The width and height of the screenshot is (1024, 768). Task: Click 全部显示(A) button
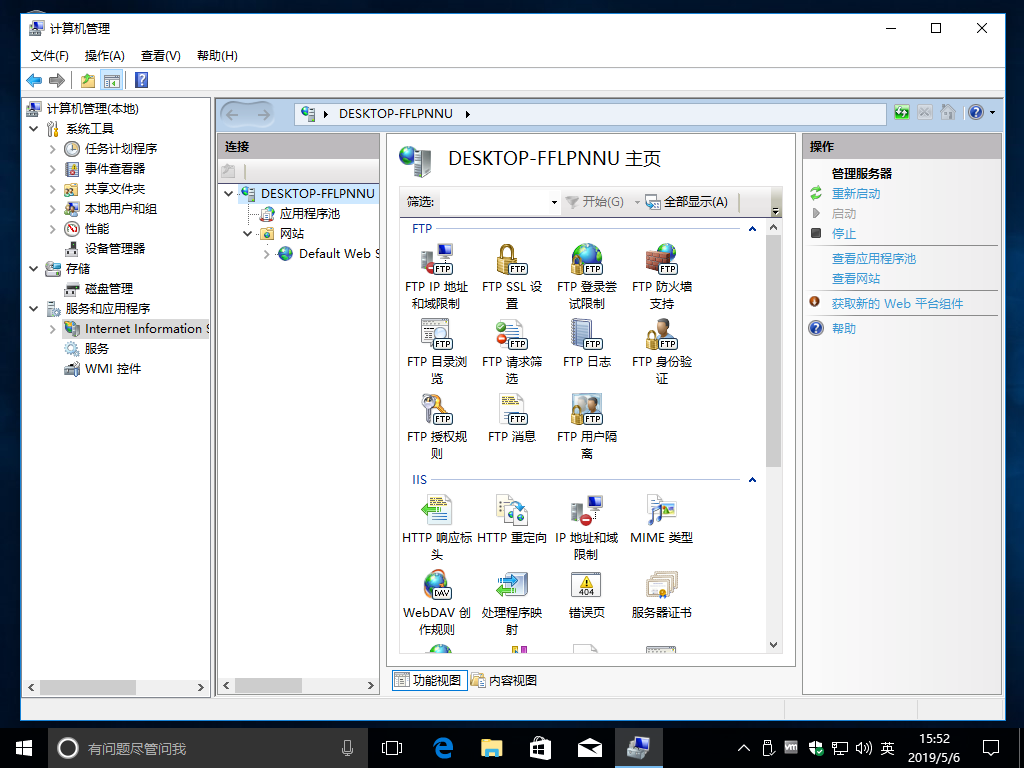coord(687,202)
